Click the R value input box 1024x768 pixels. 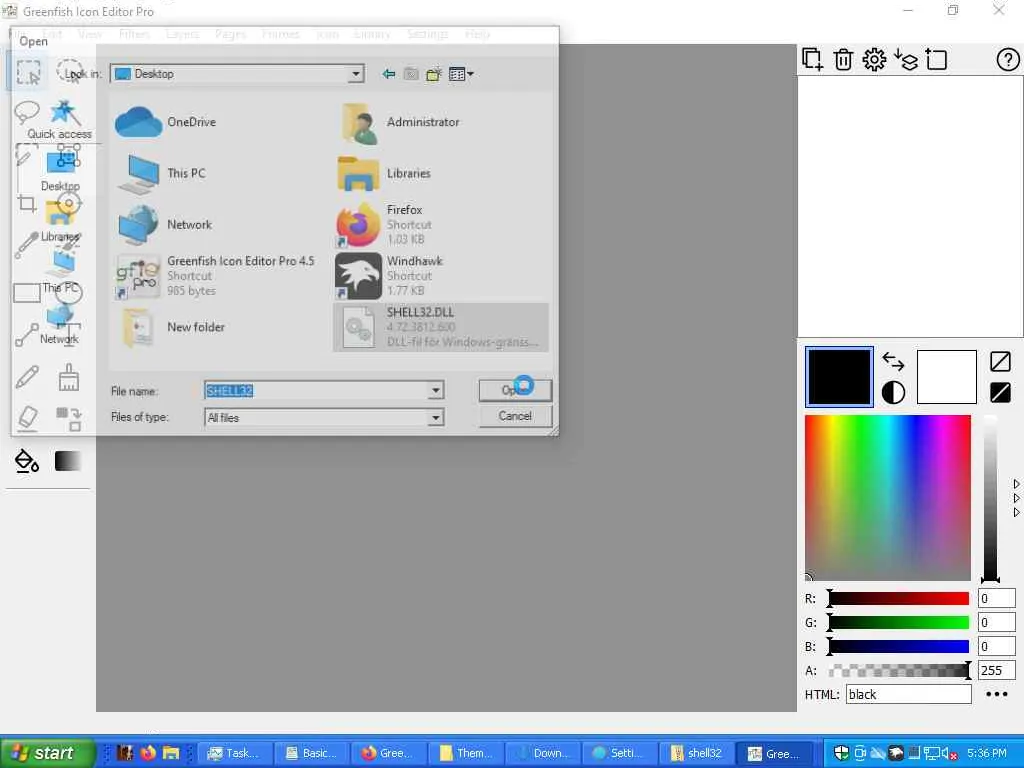pos(996,598)
